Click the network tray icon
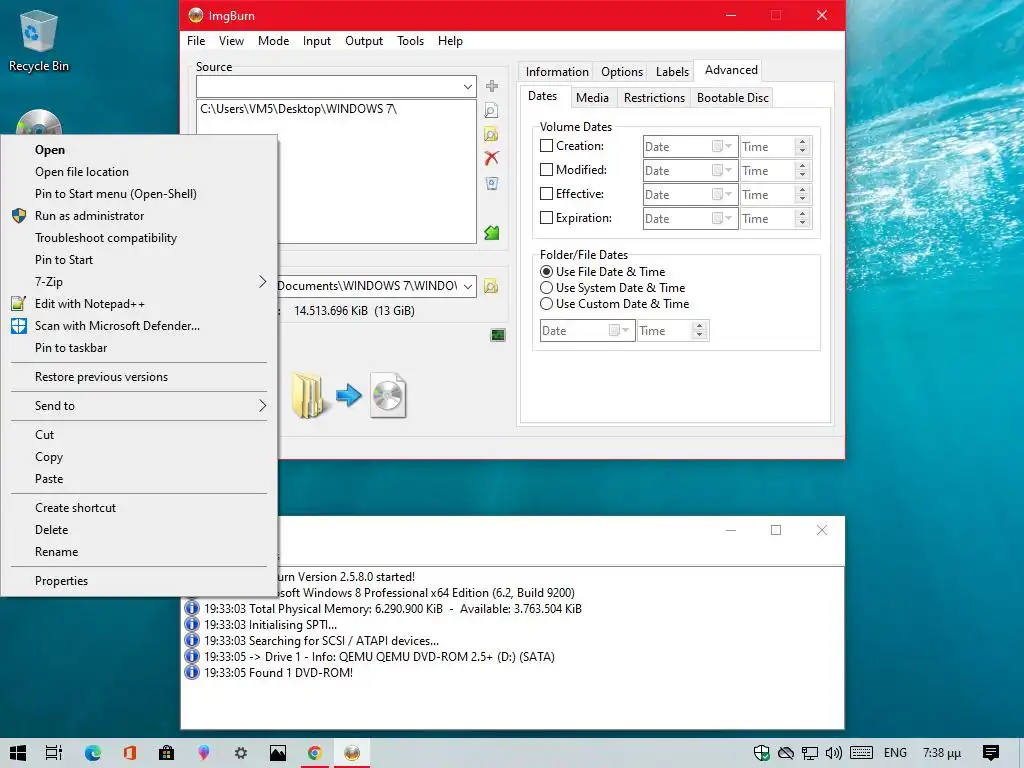Image resolution: width=1024 pixels, height=768 pixels. [810, 753]
